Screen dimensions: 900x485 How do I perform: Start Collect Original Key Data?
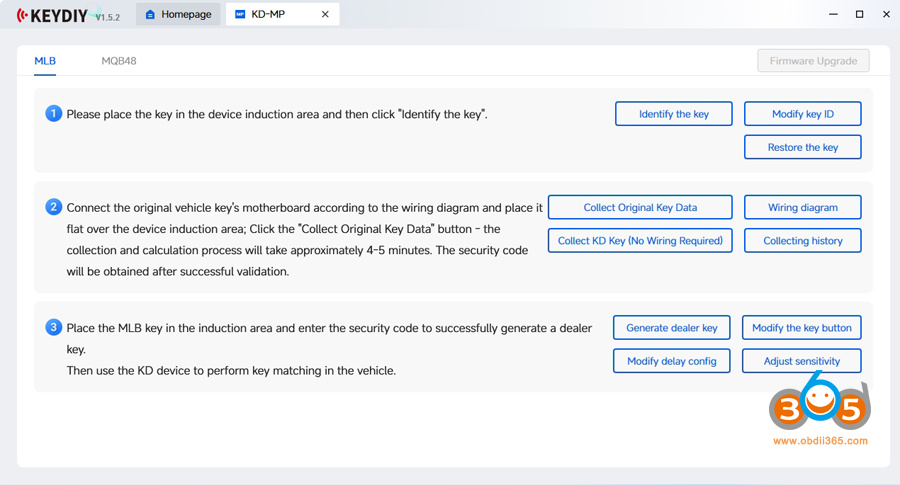tap(640, 208)
